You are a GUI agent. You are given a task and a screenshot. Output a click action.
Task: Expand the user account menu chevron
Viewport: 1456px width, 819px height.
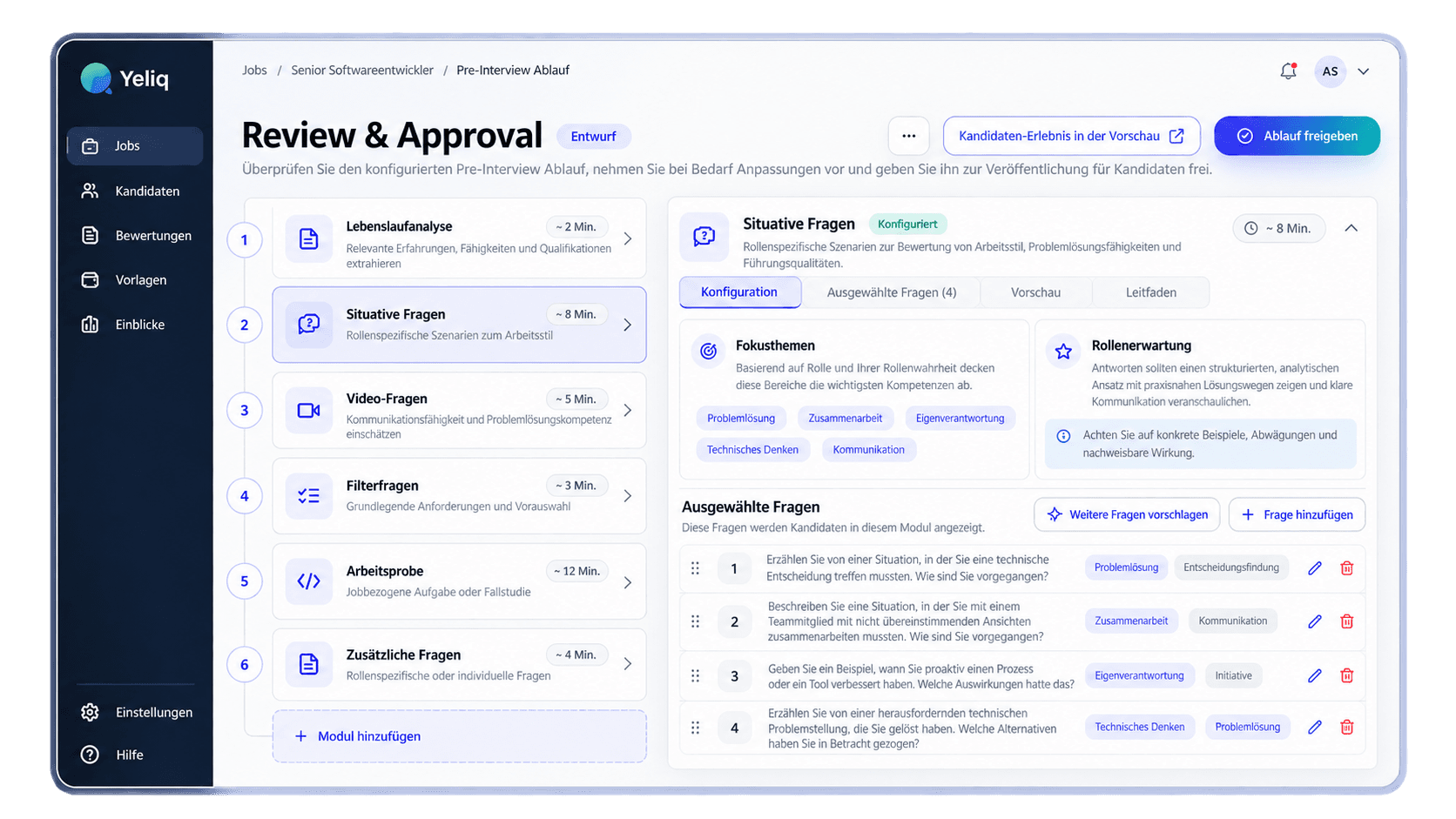click(x=1364, y=71)
